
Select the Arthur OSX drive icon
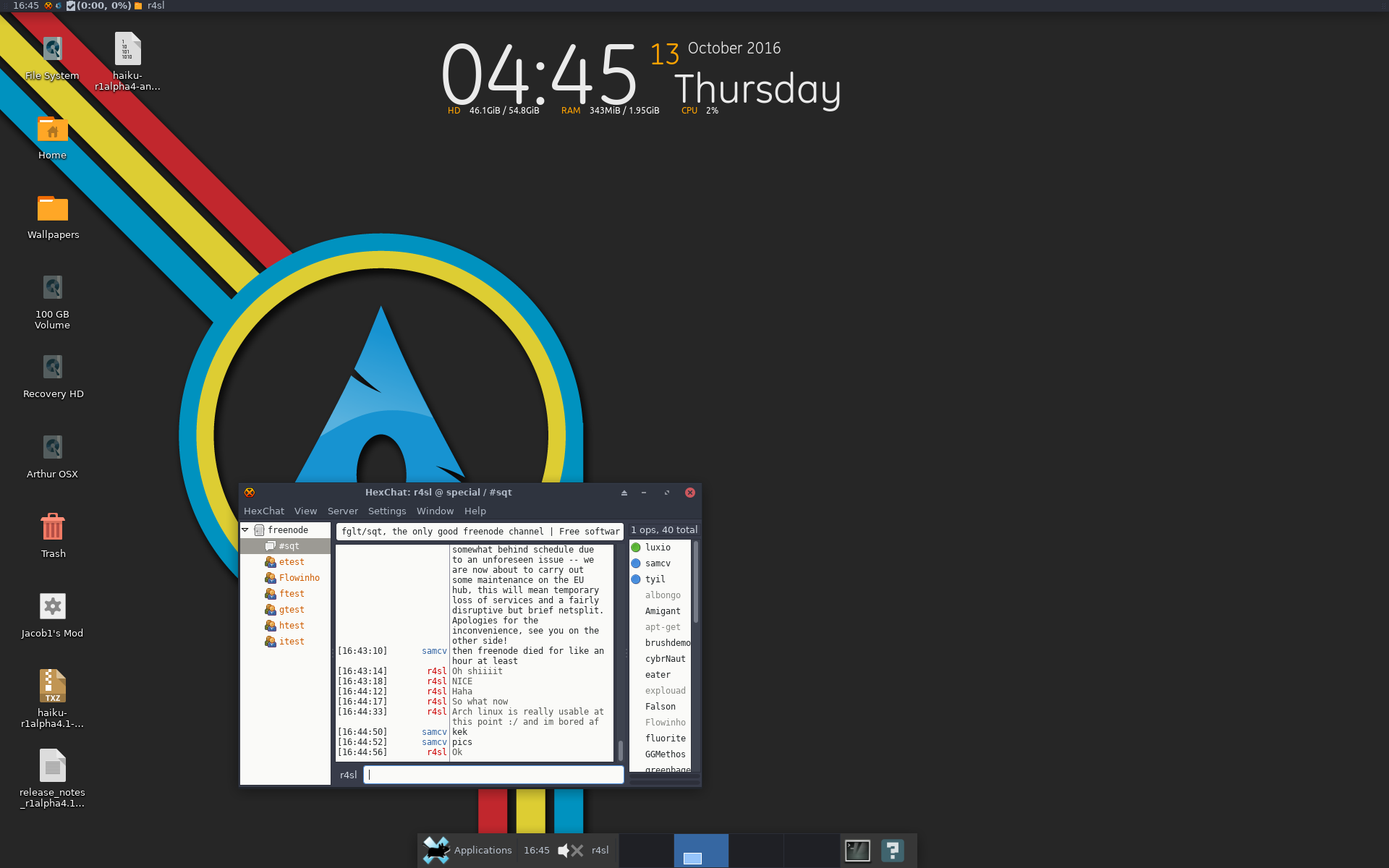tap(52, 448)
